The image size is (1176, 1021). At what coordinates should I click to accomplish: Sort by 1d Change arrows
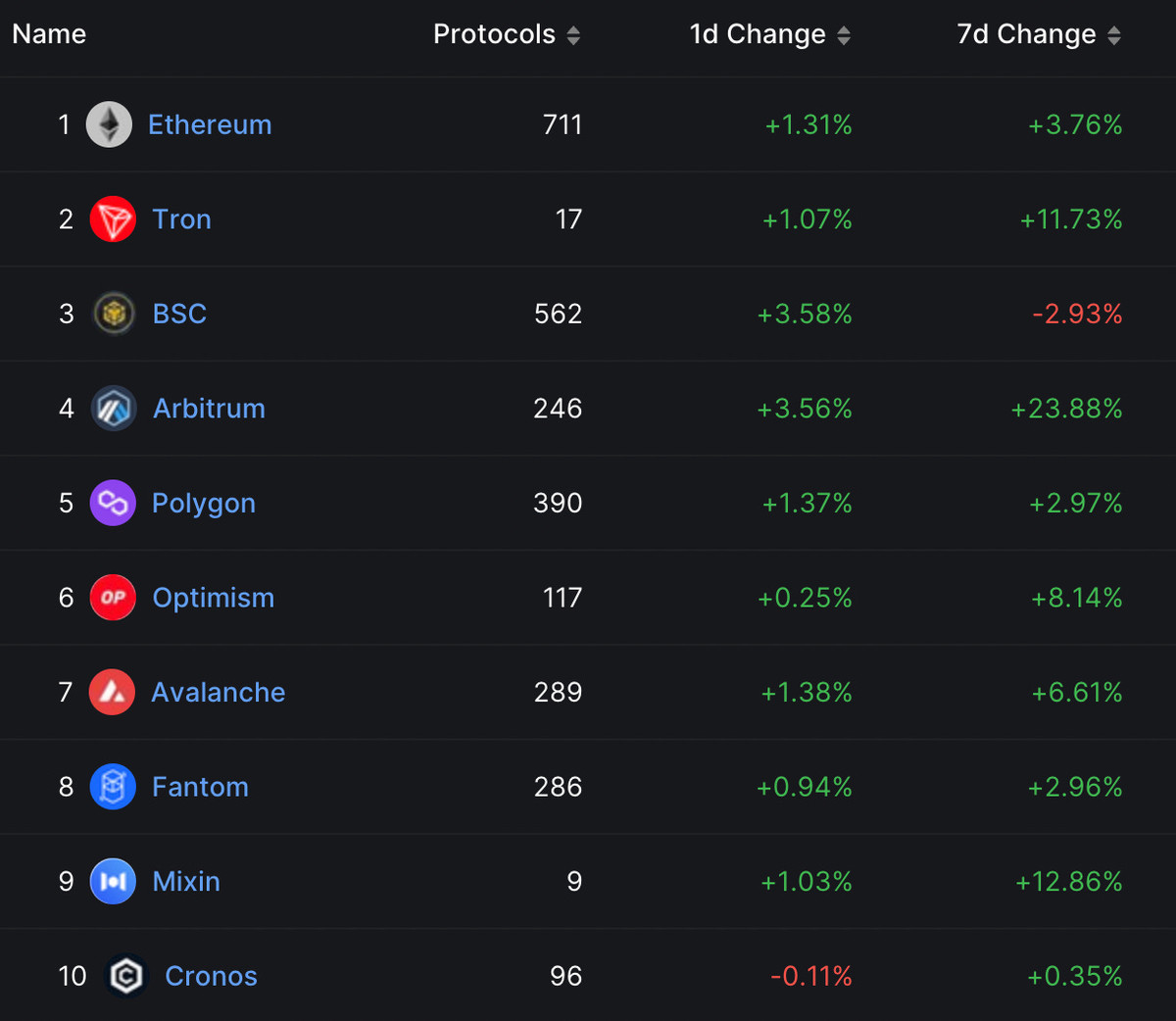point(844,35)
